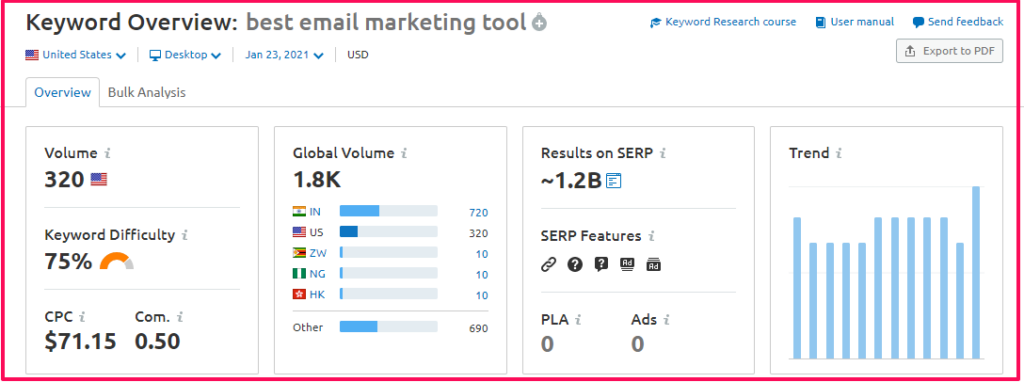The height and width of the screenshot is (382, 1024).
Task: Open the Jan 23, 2021 date dropdown
Action: point(284,55)
